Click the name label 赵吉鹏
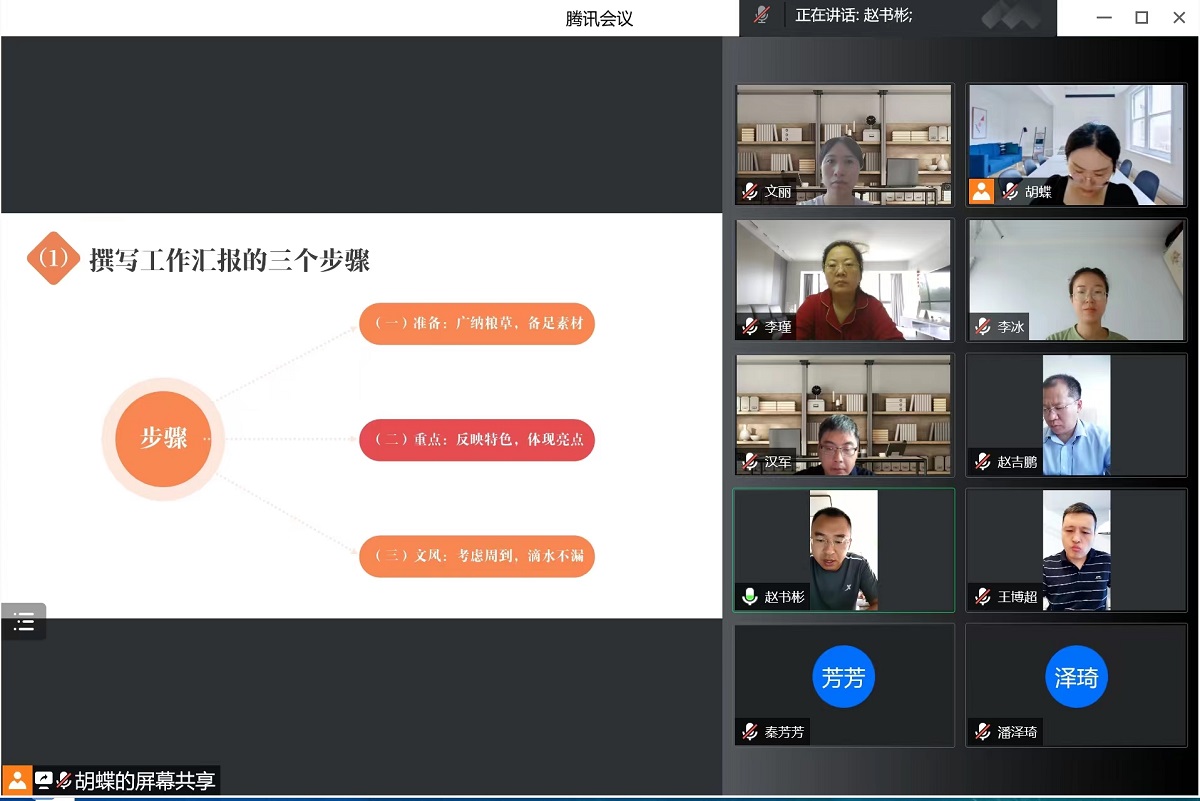The height and width of the screenshot is (801, 1200). point(1017,462)
